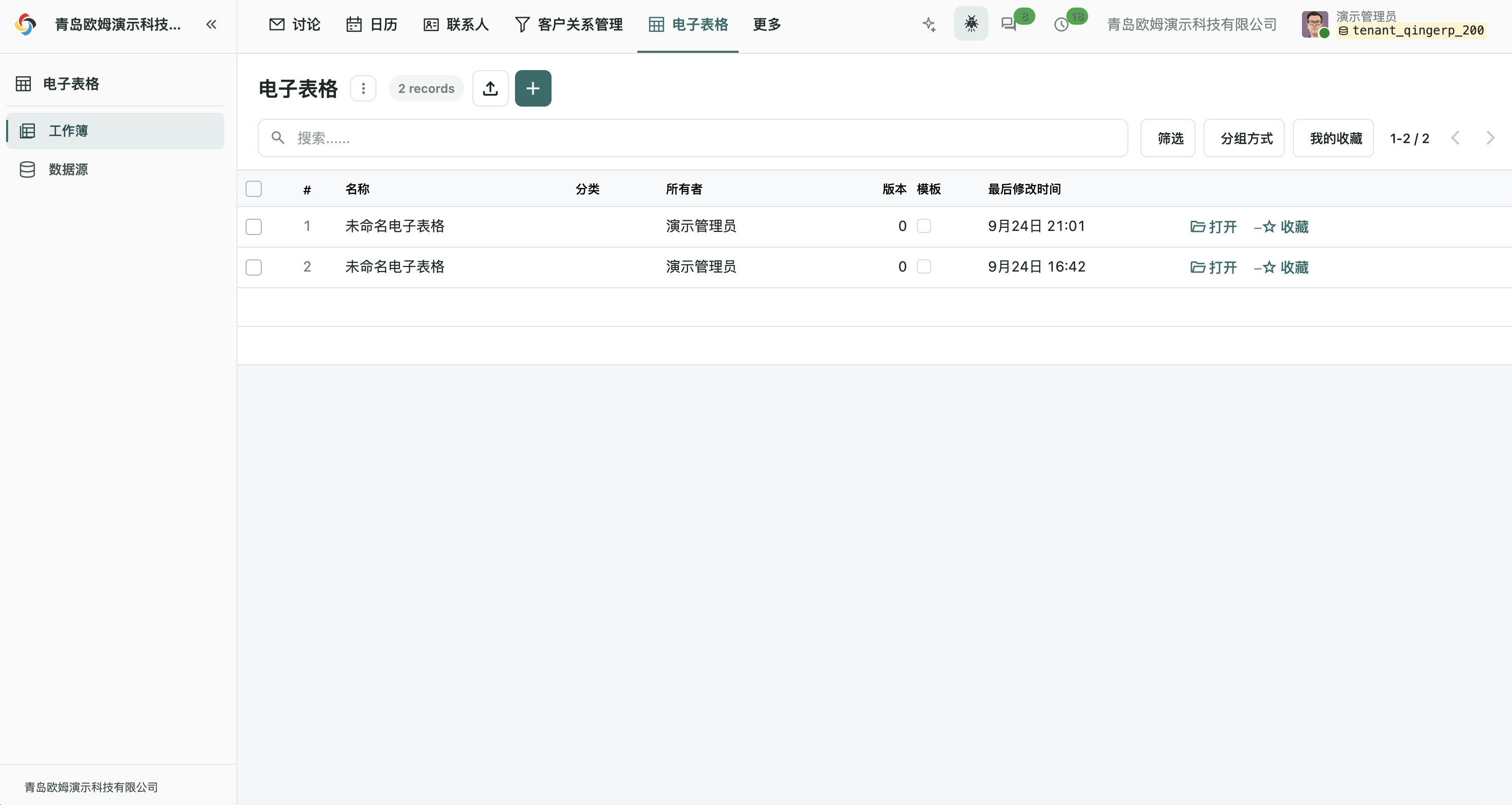The image size is (1512, 805).
Task: Open spreadsheet modified 16:42
Action: point(1213,267)
